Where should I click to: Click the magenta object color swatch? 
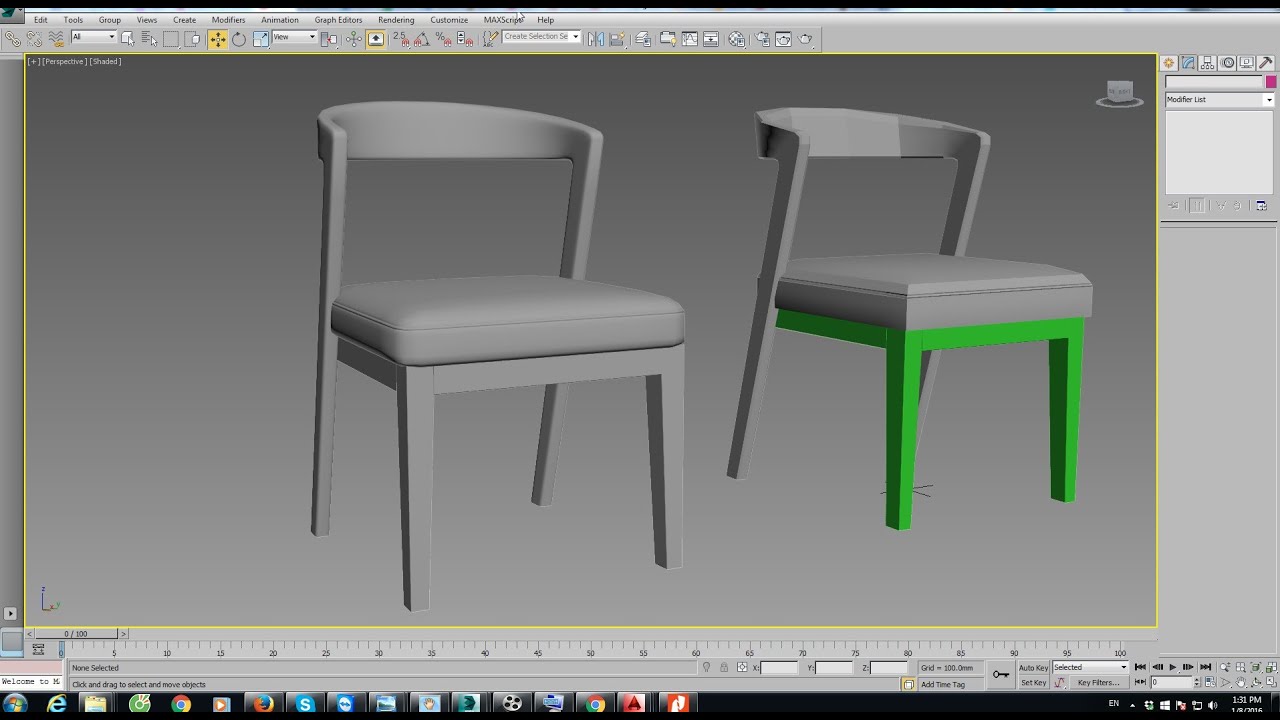[1271, 82]
